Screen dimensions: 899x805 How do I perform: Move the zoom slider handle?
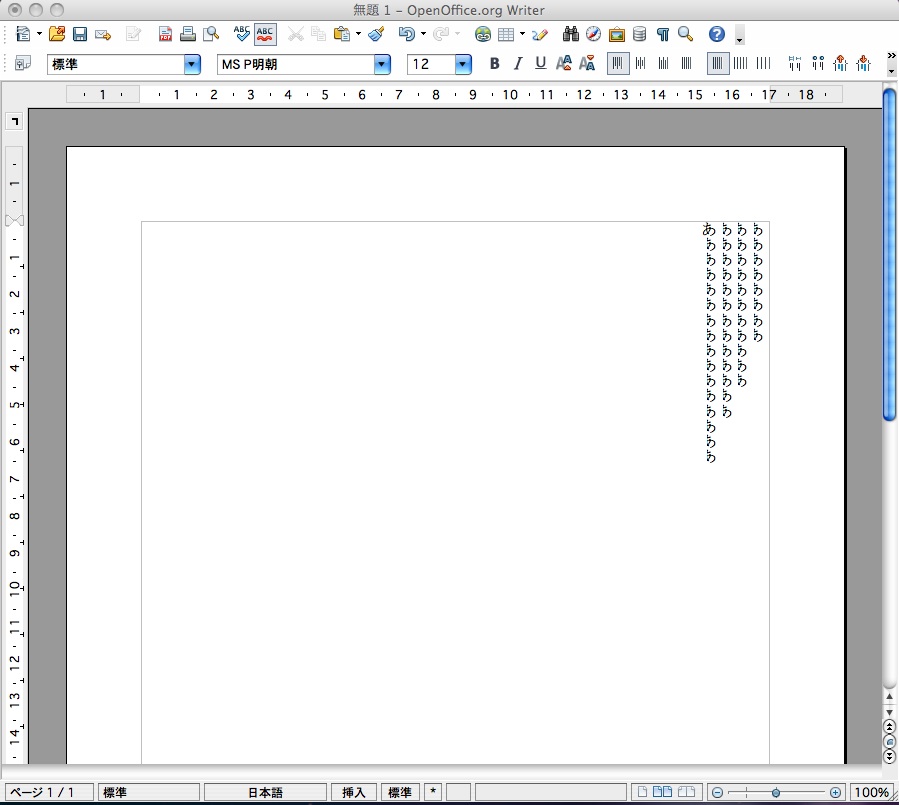776,793
